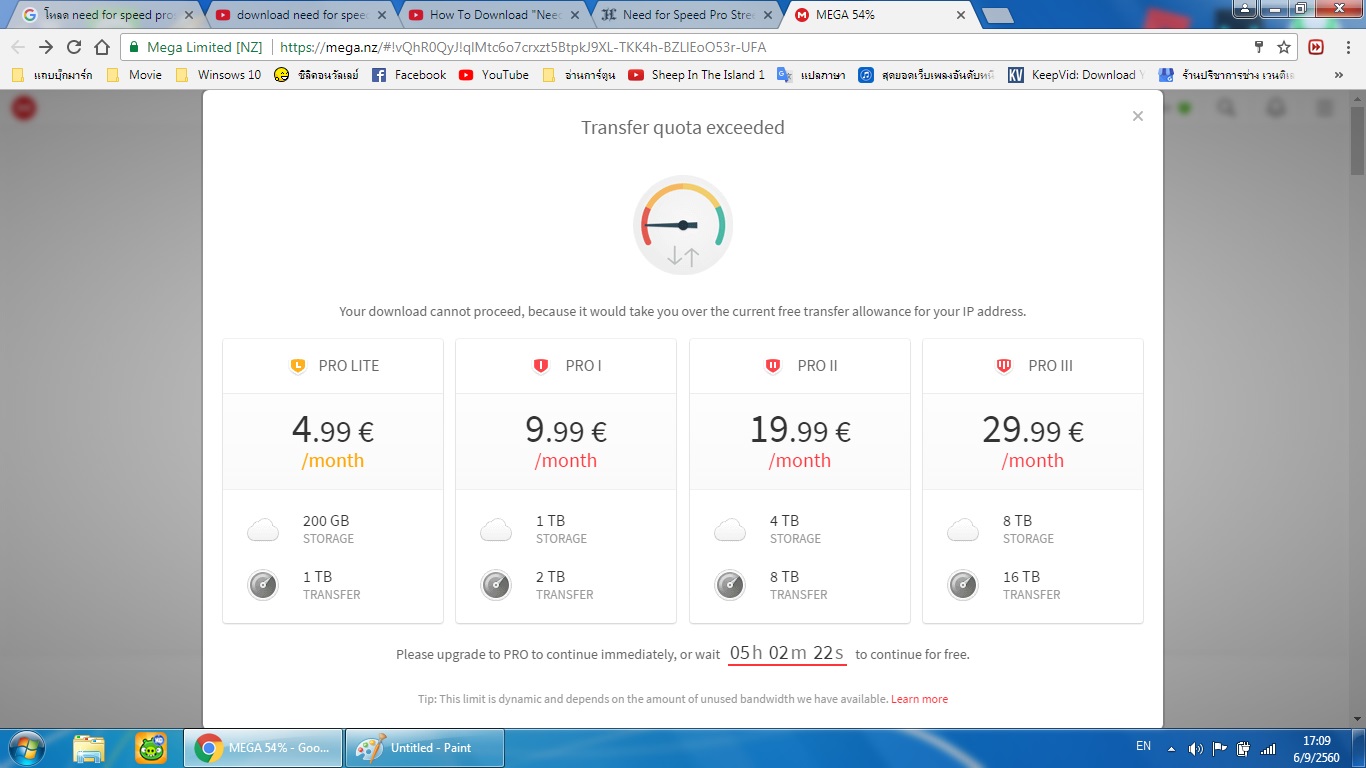Image resolution: width=1366 pixels, height=768 pixels.
Task: Open the YouTube bookmark
Action: [494, 75]
